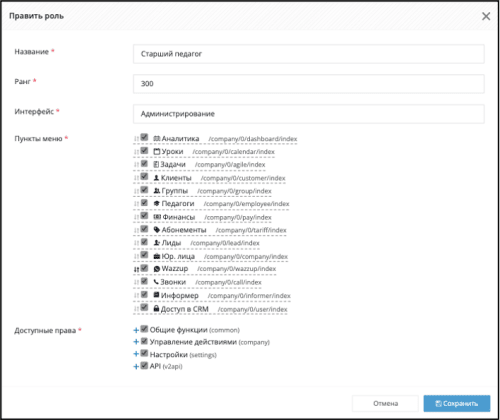Click the Педагоги graduation cap icon
Screen dimensions: 500x420
click(x=157, y=203)
